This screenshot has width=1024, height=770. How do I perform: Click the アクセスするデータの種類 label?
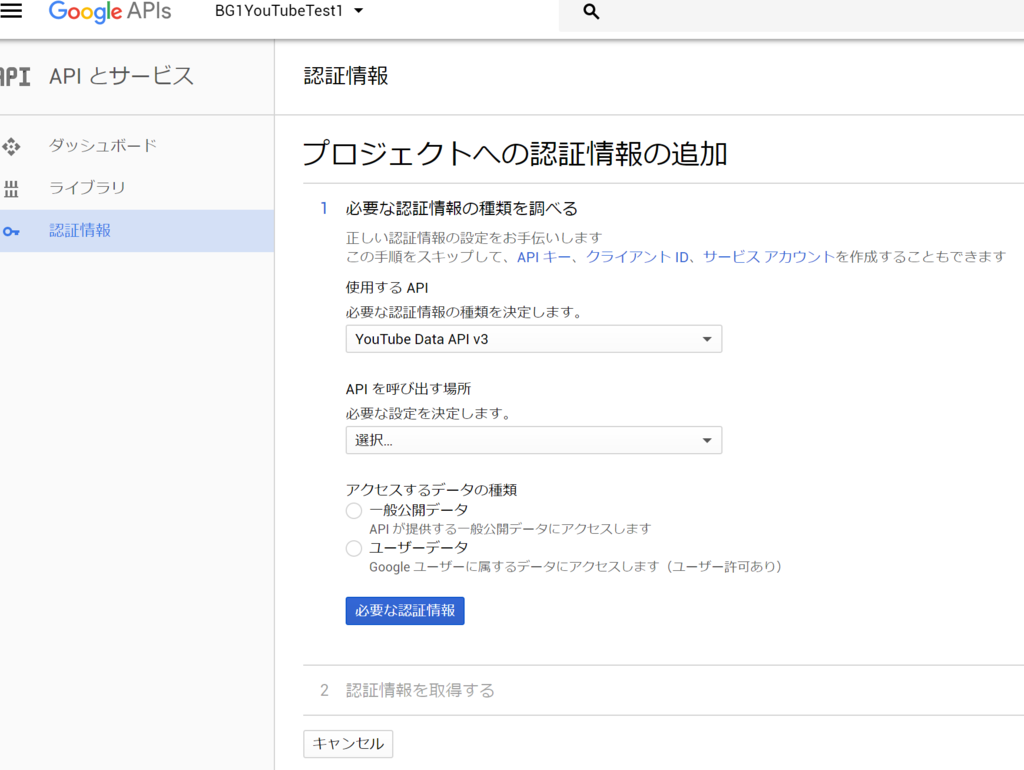431,490
